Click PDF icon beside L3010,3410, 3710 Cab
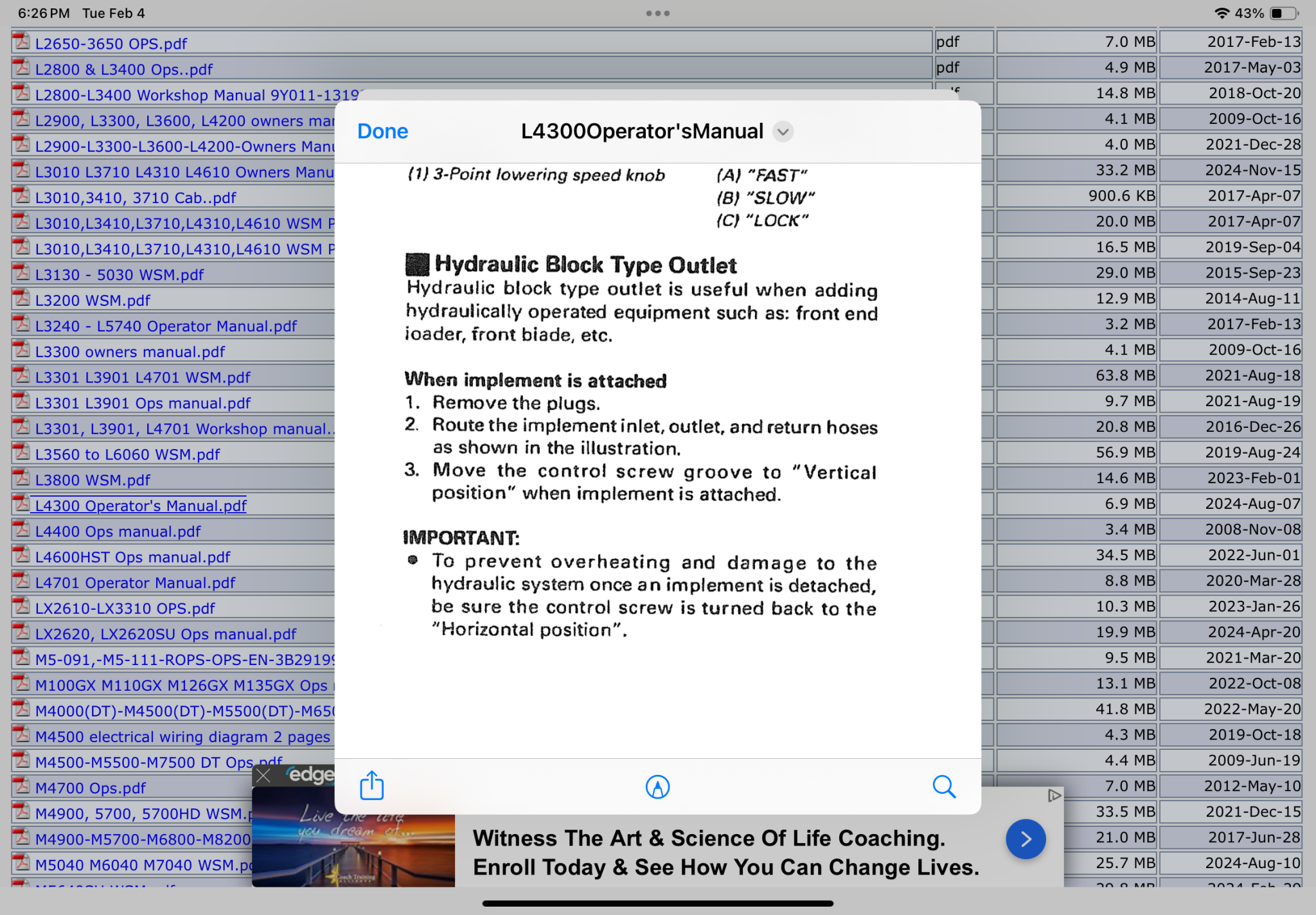Image resolution: width=1316 pixels, height=915 pixels. point(22,196)
